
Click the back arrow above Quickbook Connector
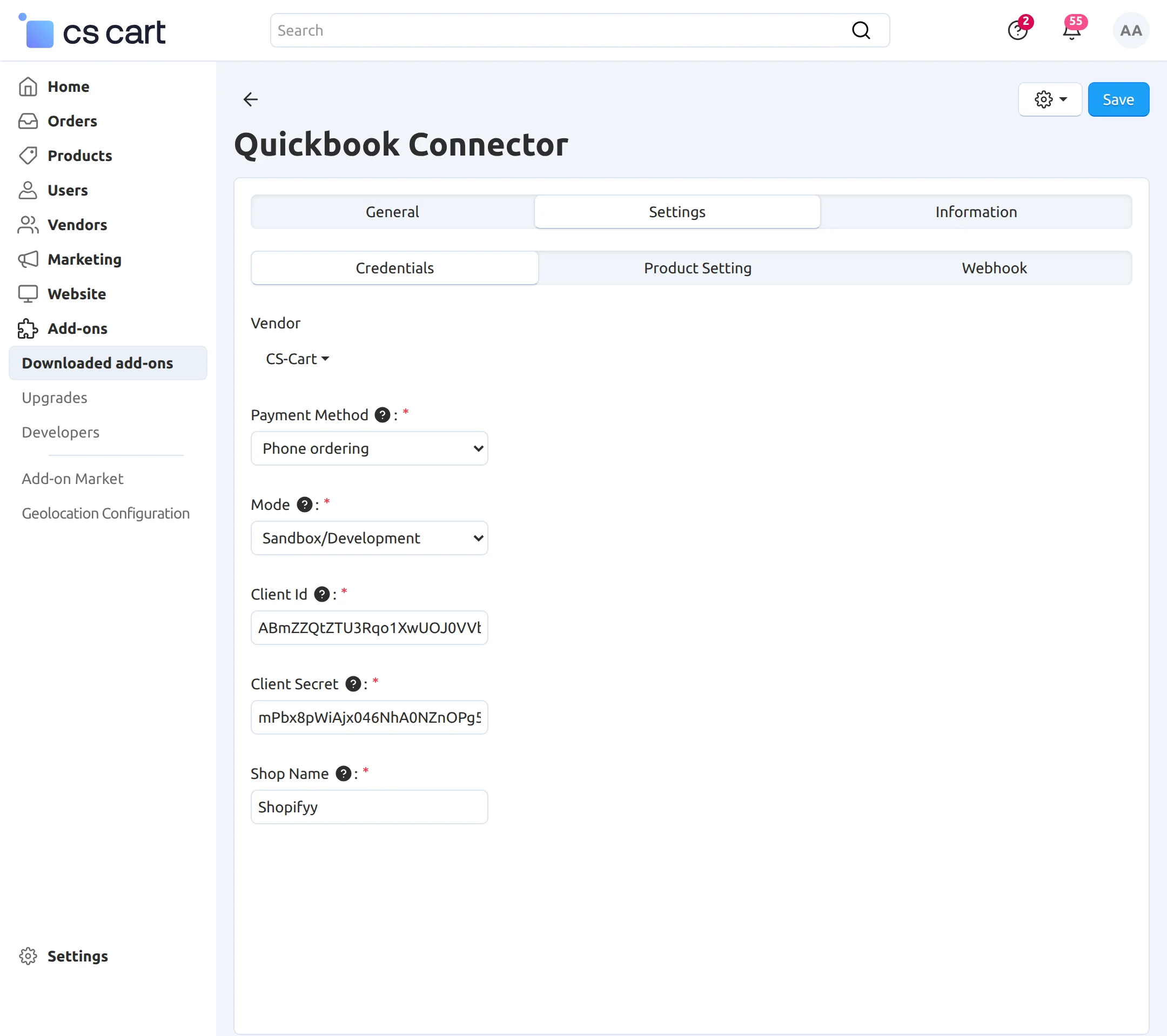click(250, 99)
